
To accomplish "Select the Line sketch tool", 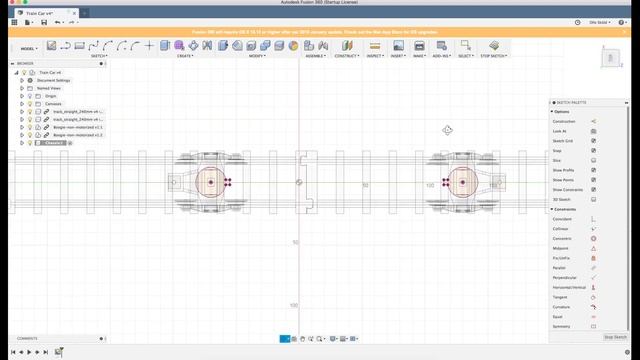I will (x=65, y=46).
